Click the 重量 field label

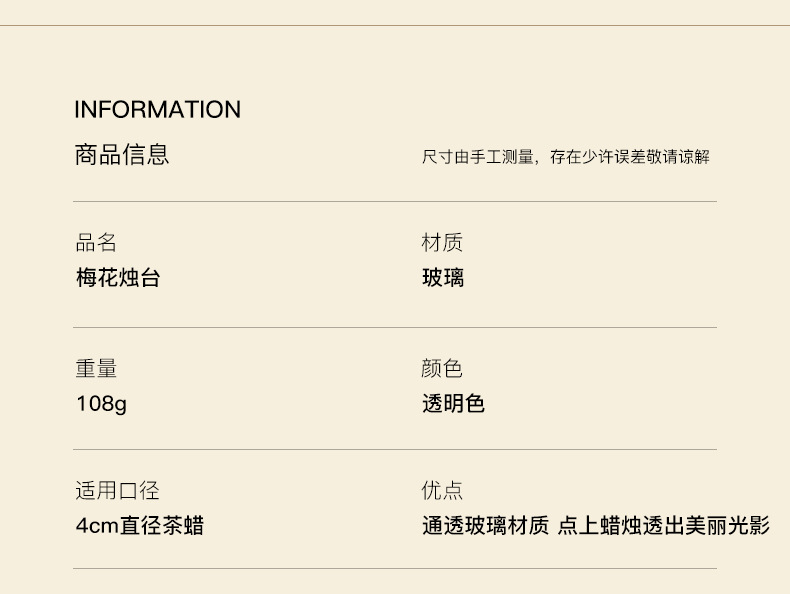click(x=96, y=369)
